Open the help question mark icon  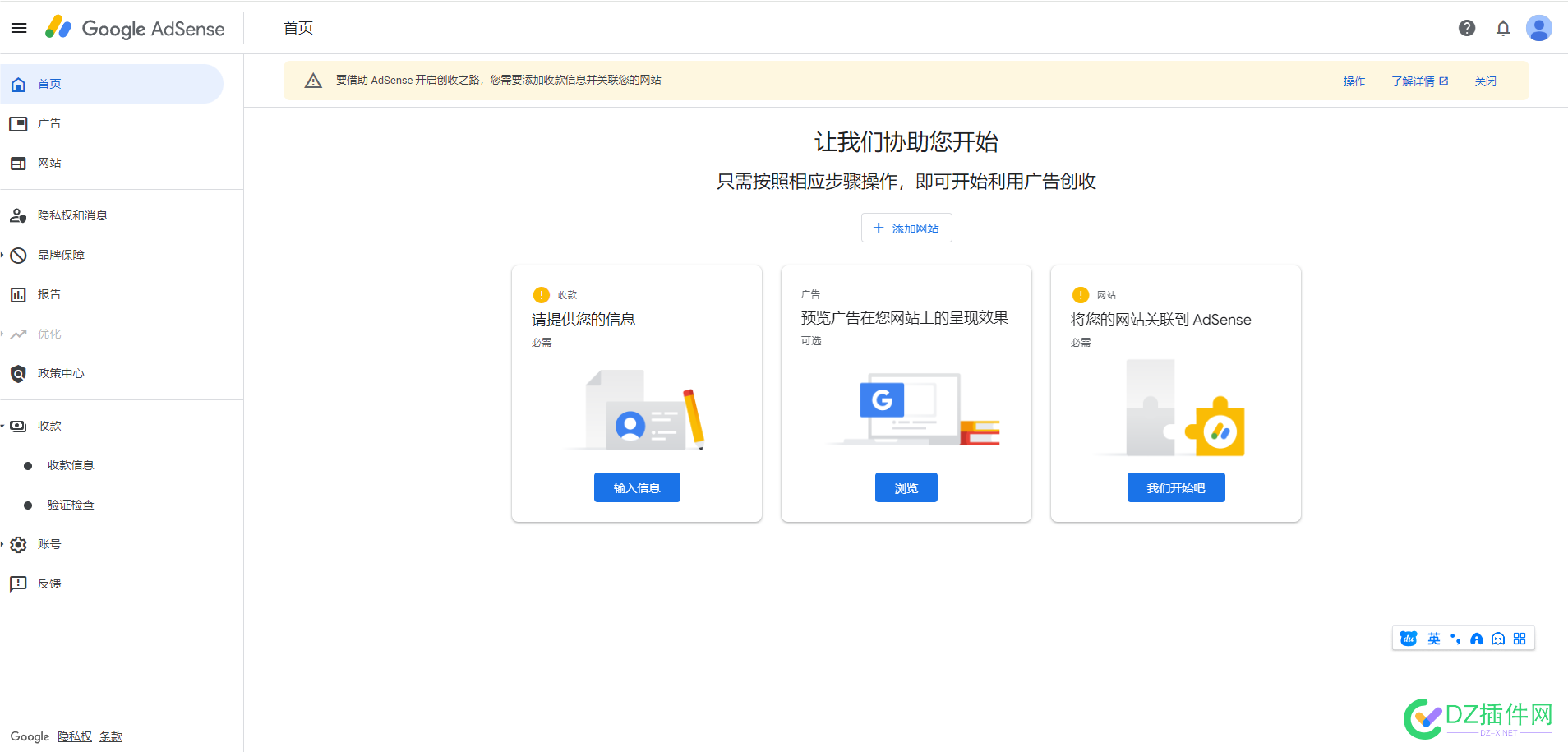(x=1467, y=28)
